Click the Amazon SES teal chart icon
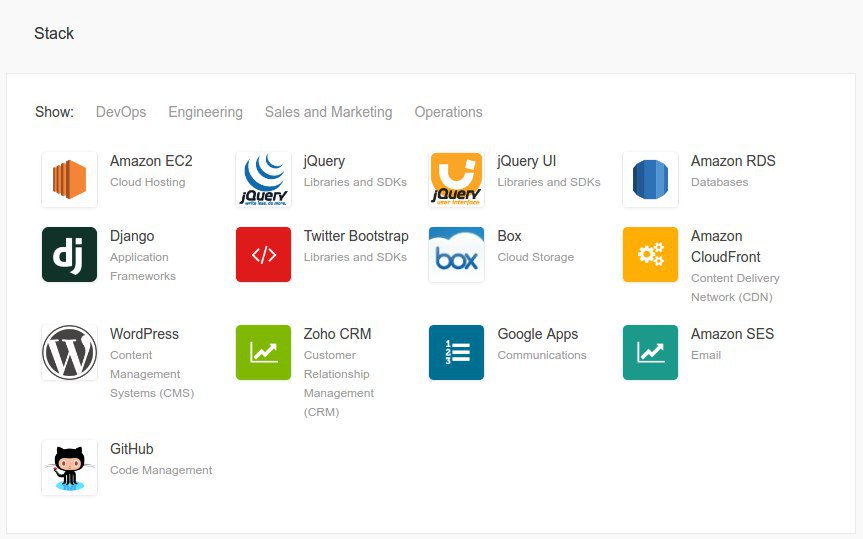Viewport: 863px width, 539px height. [650, 352]
